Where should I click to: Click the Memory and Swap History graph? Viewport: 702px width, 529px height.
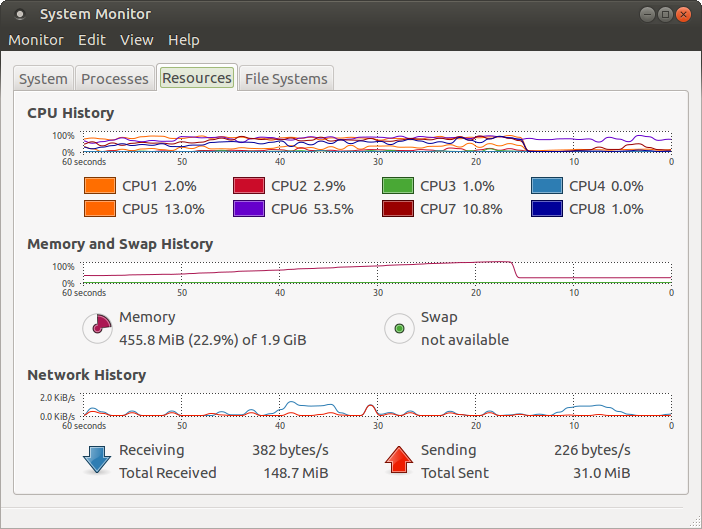click(377, 273)
